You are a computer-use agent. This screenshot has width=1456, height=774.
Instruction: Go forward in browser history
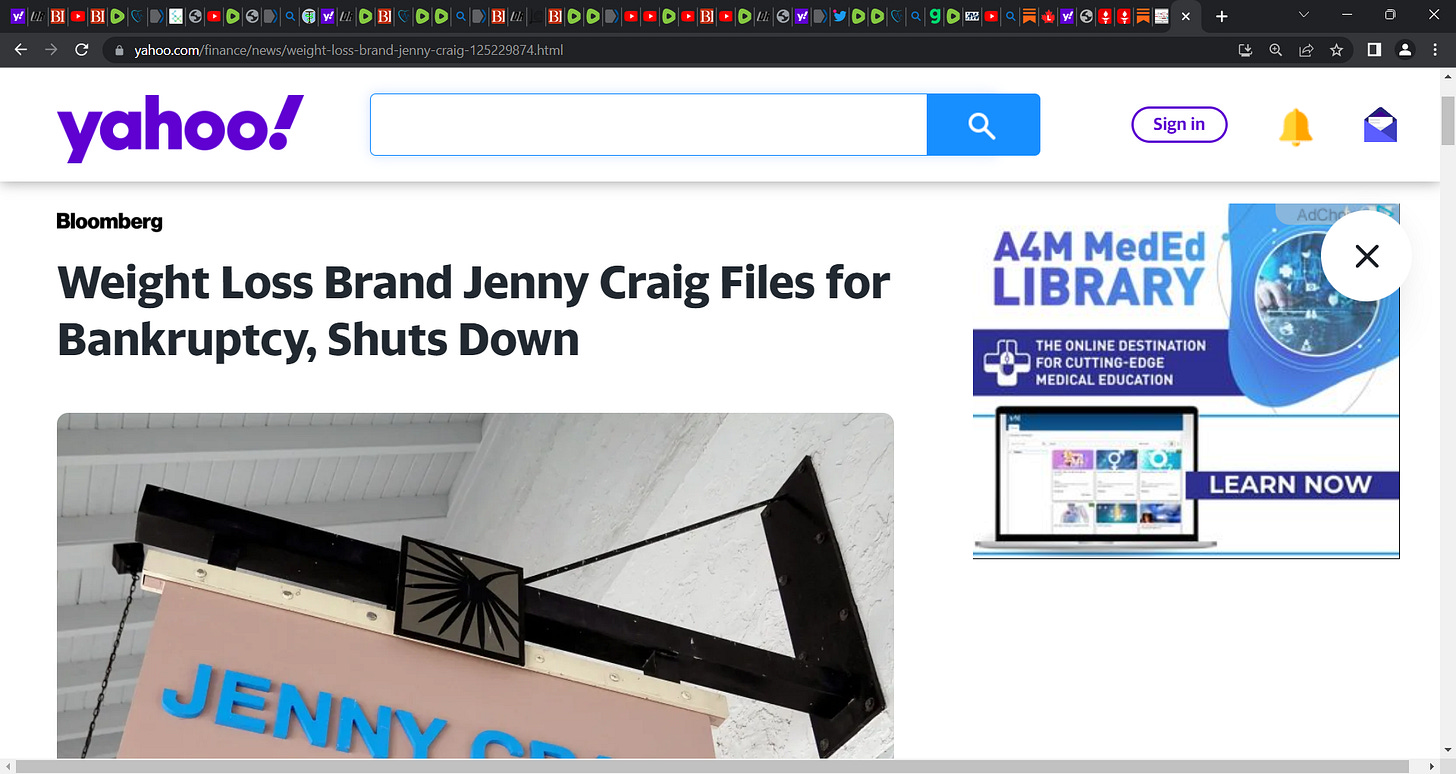51,49
